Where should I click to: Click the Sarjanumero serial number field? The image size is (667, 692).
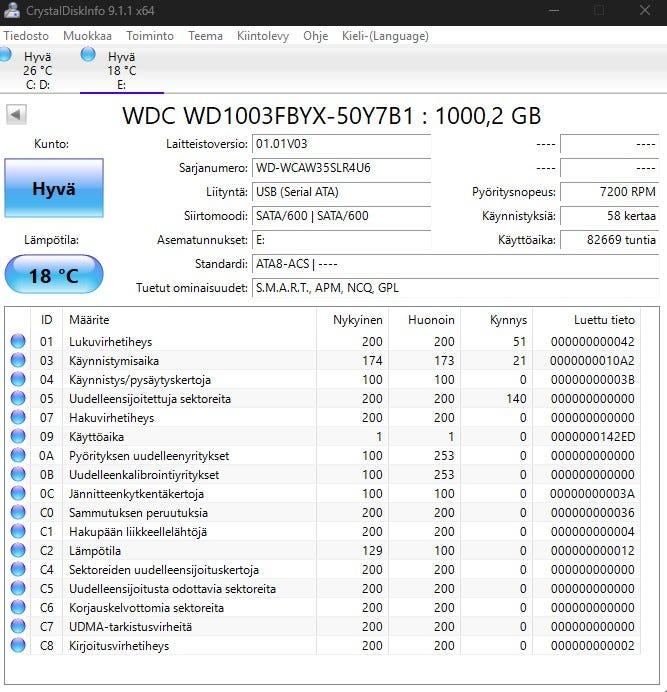pyautogui.click(x=340, y=168)
